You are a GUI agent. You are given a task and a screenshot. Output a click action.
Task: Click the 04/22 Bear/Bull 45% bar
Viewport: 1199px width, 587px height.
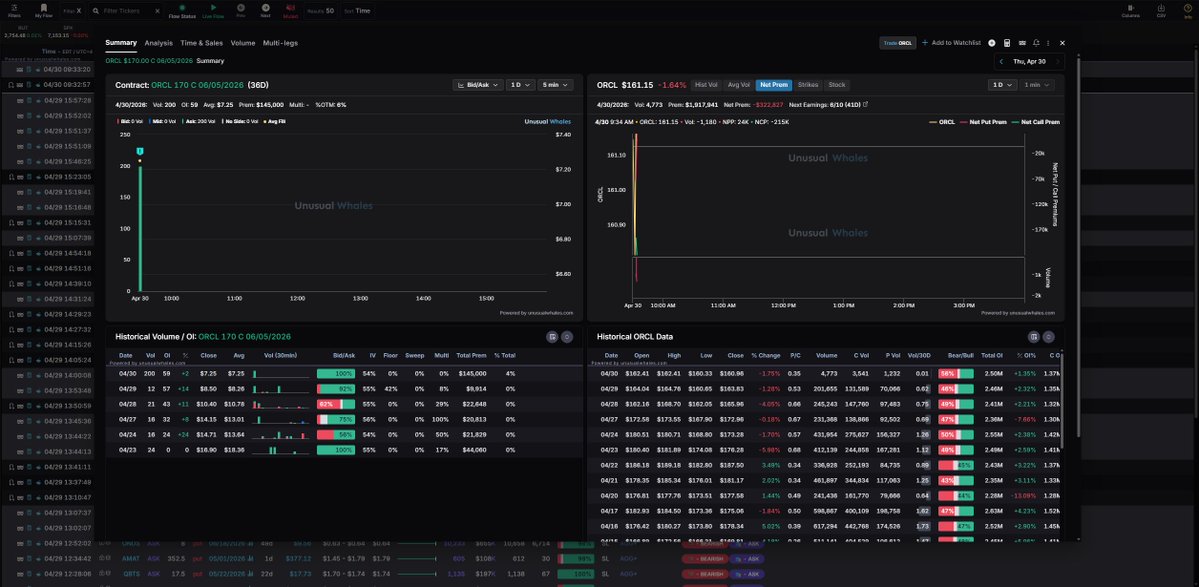(x=956, y=465)
